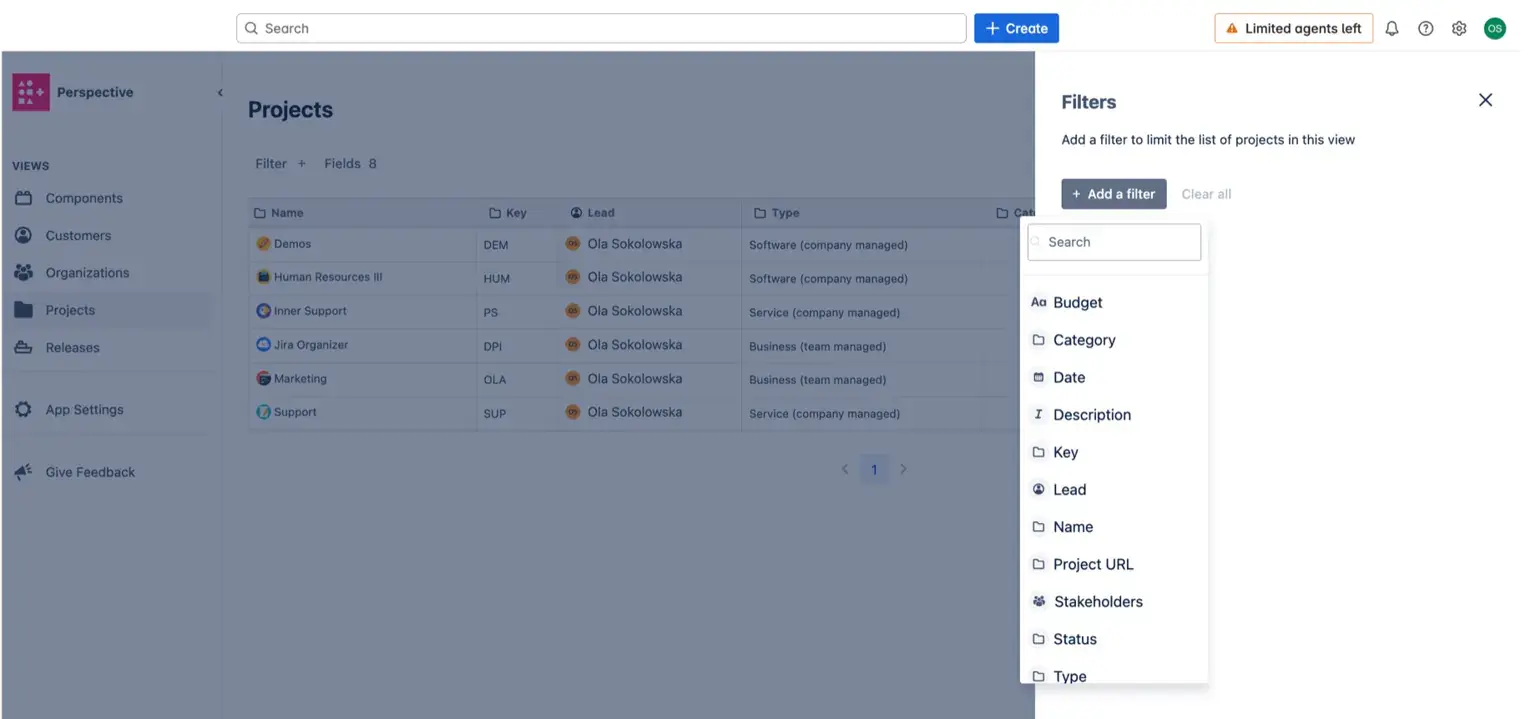Click the OS user avatar
The height and width of the screenshot is (719, 1536).
coord(1494,29)
